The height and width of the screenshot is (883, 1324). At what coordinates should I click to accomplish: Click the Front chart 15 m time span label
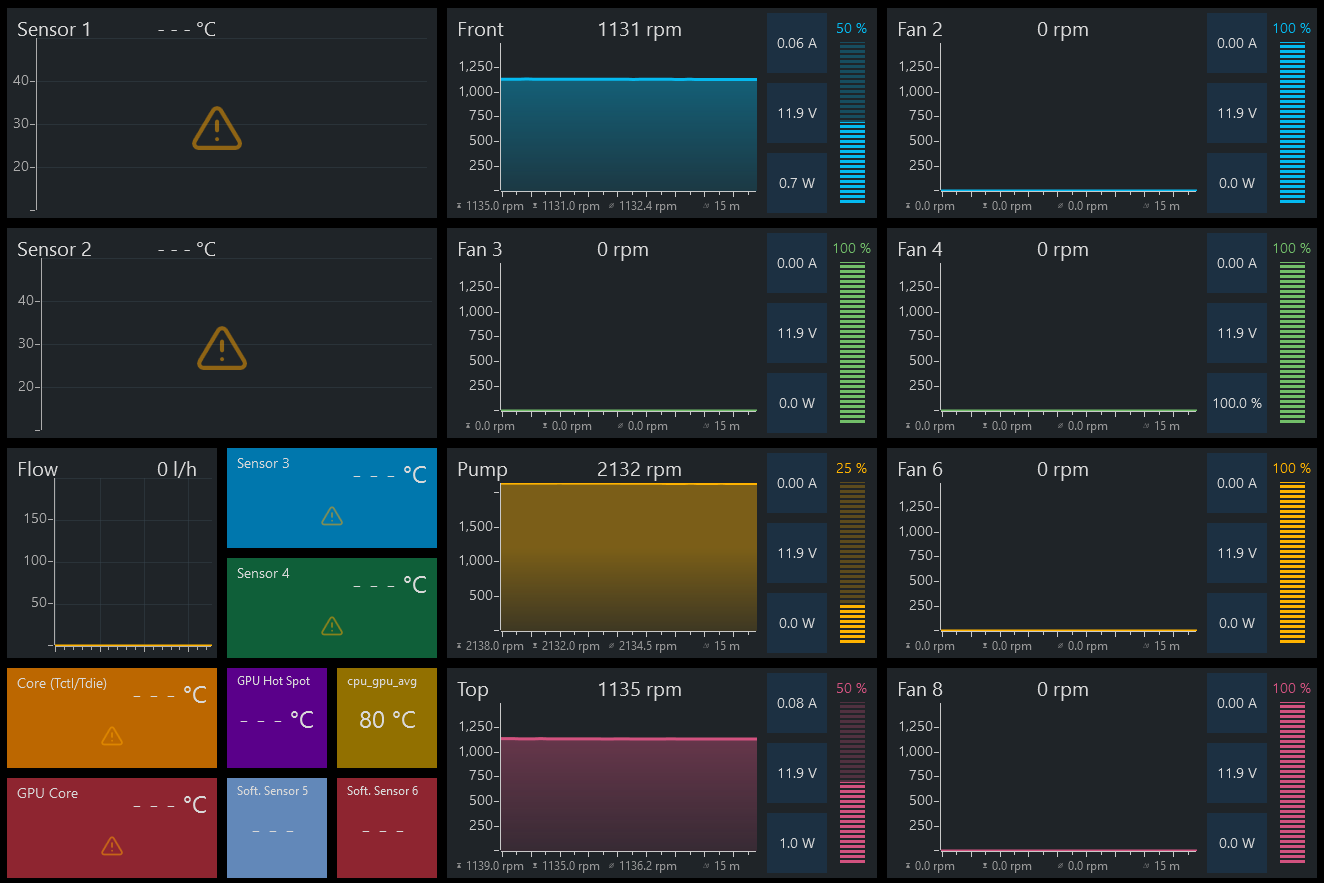727,206
